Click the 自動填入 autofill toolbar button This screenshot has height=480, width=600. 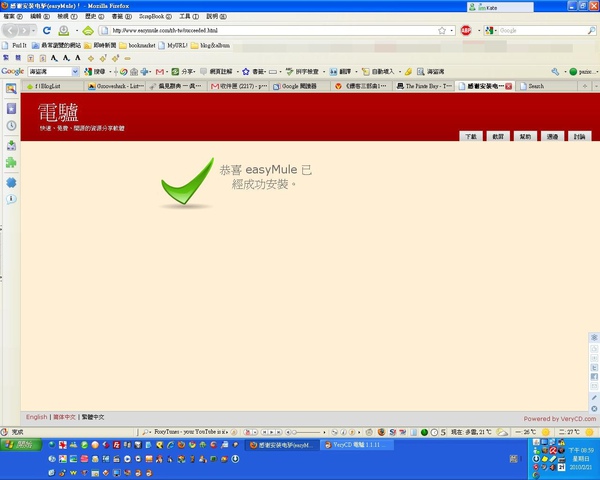tap(378, 72)
